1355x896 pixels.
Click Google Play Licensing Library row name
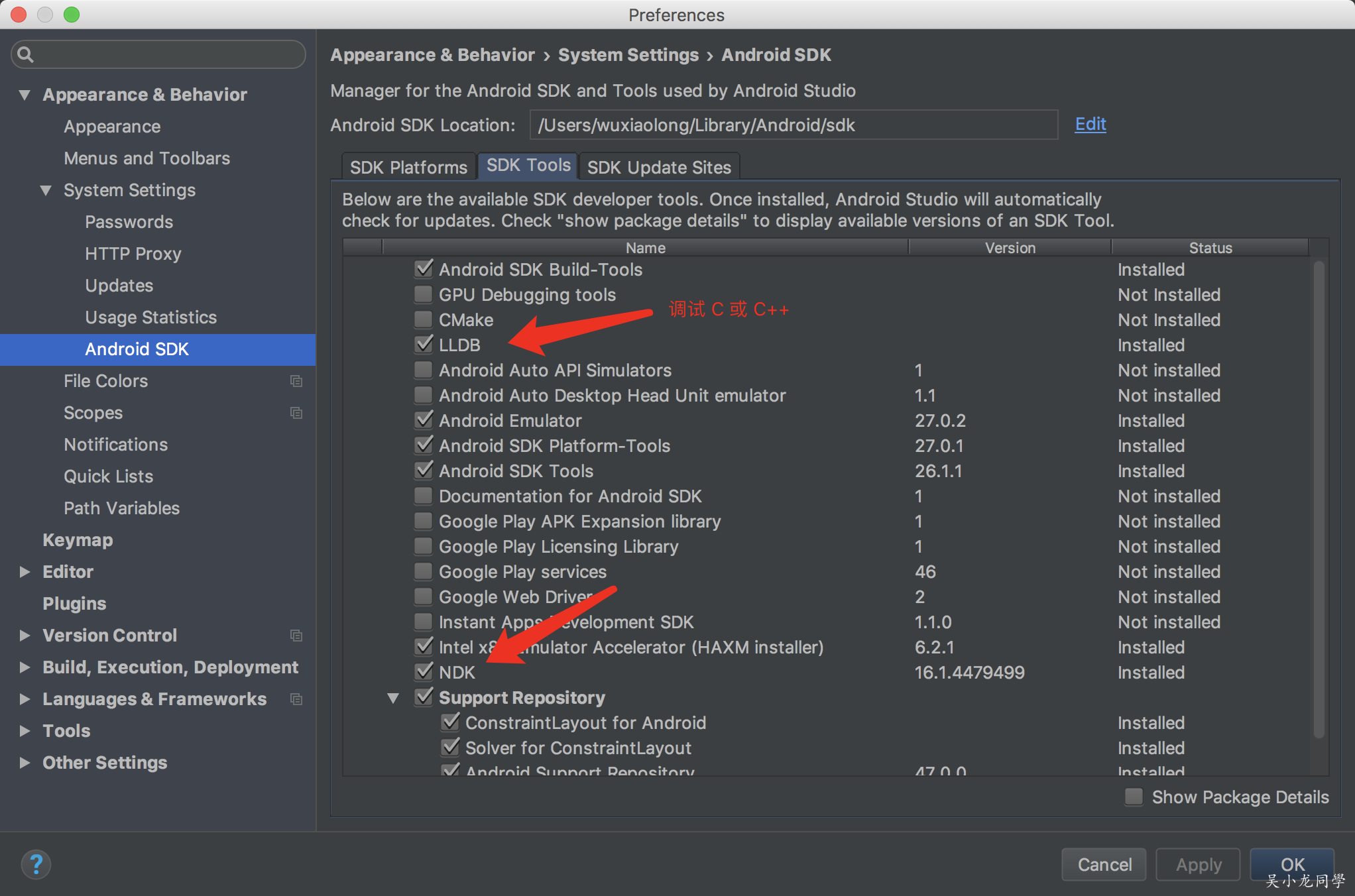[x=558, y=547]
